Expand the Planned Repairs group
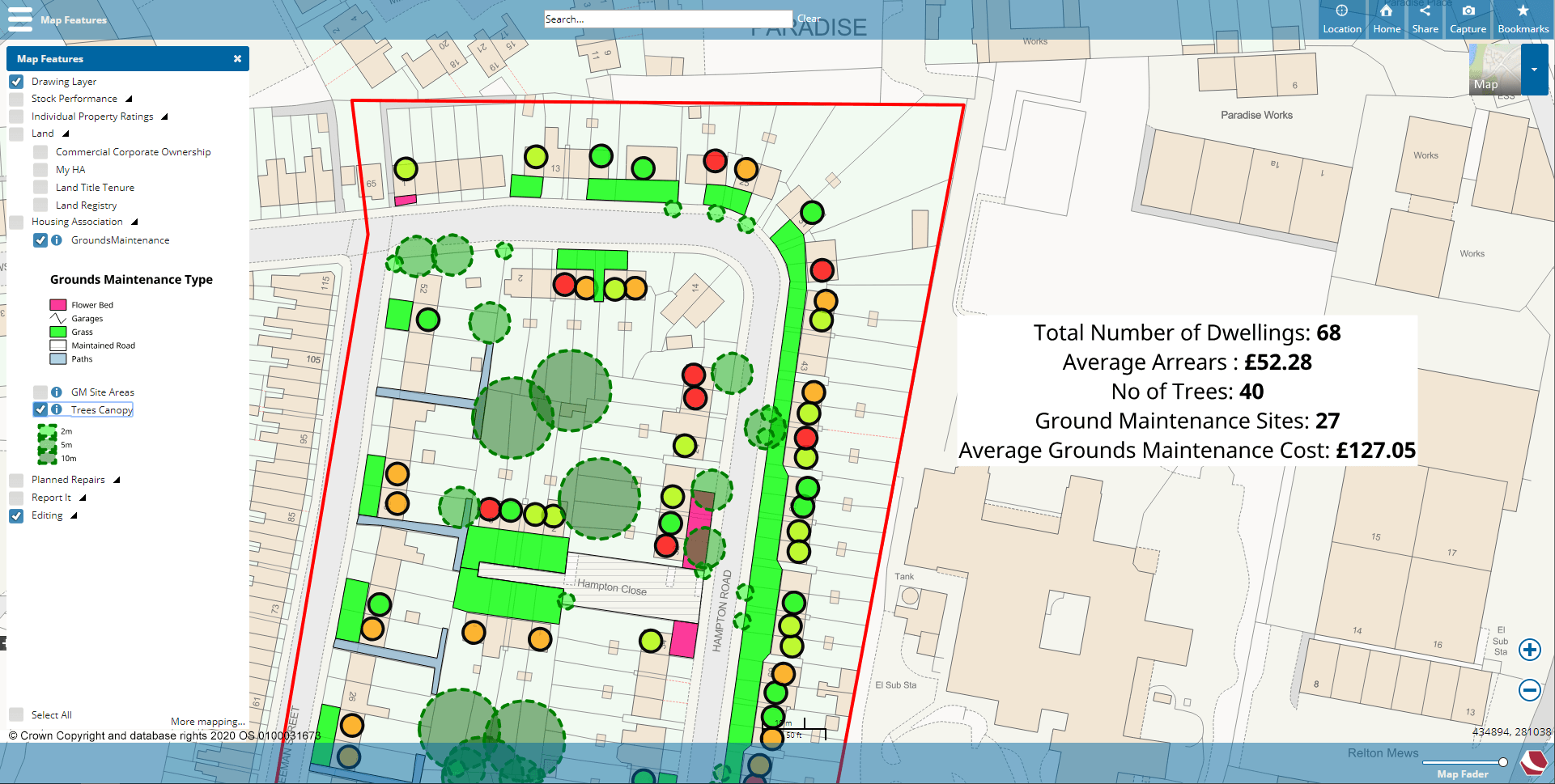The image size is (1555, 784). click(x=117, y=480)
